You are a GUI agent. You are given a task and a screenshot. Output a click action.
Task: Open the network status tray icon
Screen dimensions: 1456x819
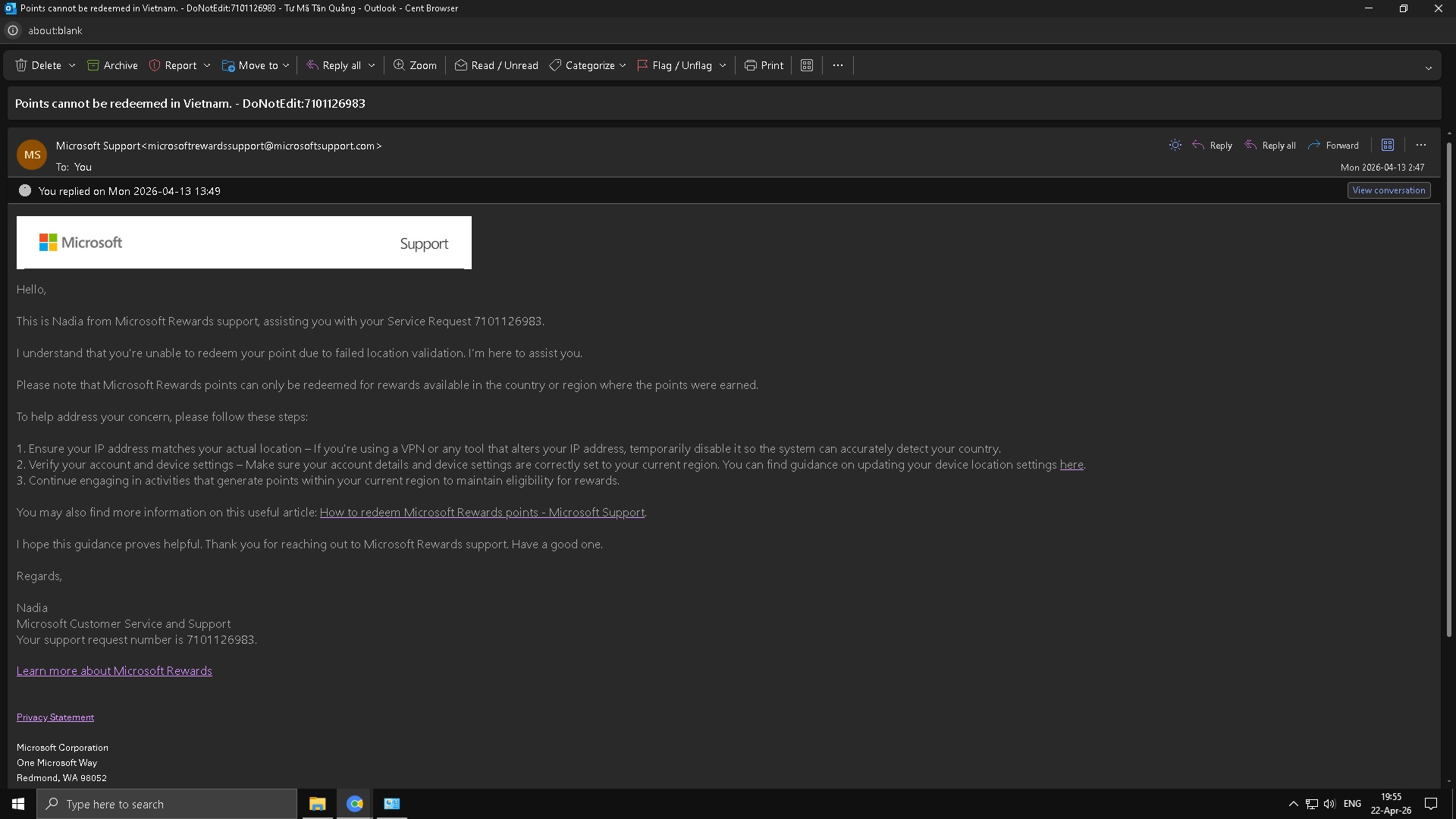1312,804
